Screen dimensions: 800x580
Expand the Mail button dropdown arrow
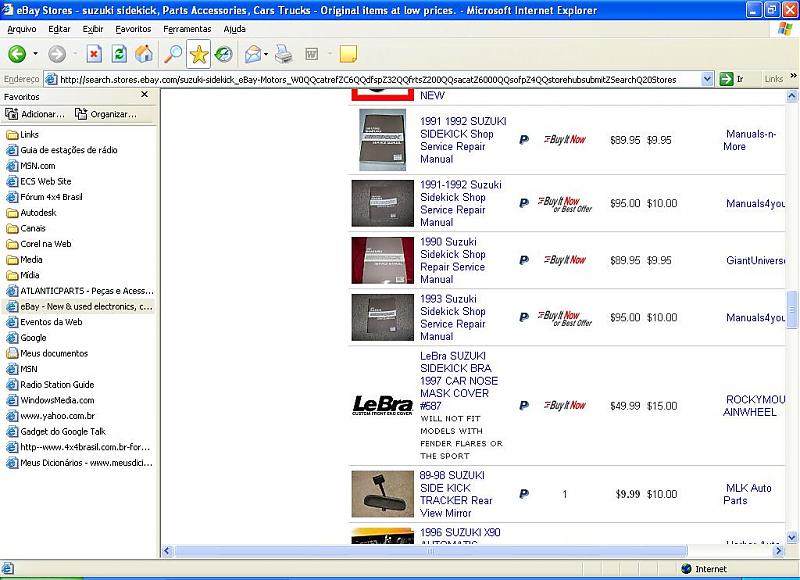click(x=266, y=54)
